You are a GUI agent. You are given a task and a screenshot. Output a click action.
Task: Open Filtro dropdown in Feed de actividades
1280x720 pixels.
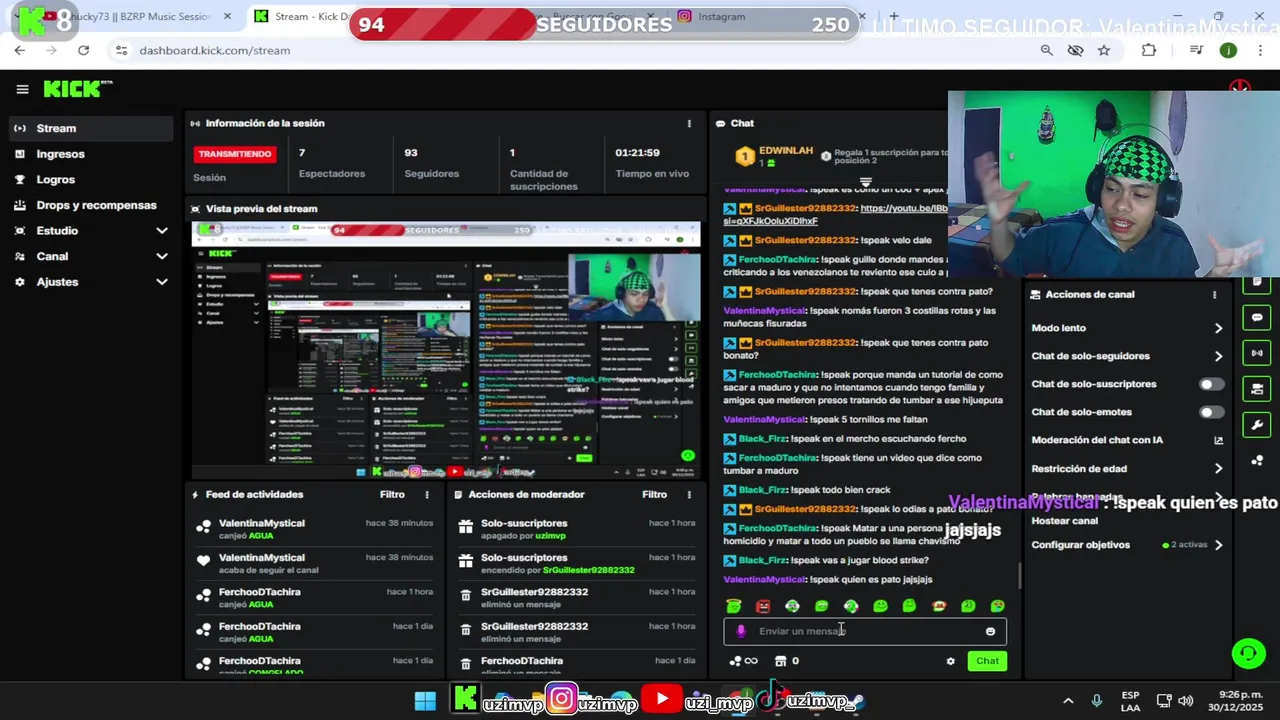(x=392, y=494)
